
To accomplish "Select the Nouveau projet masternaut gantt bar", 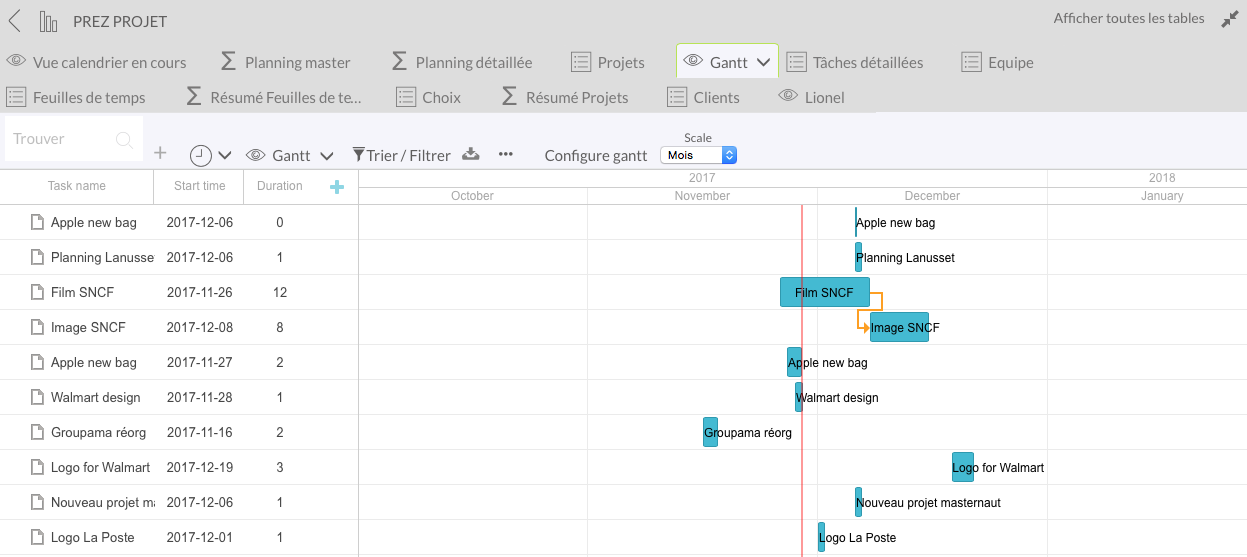I will (858, 502).
